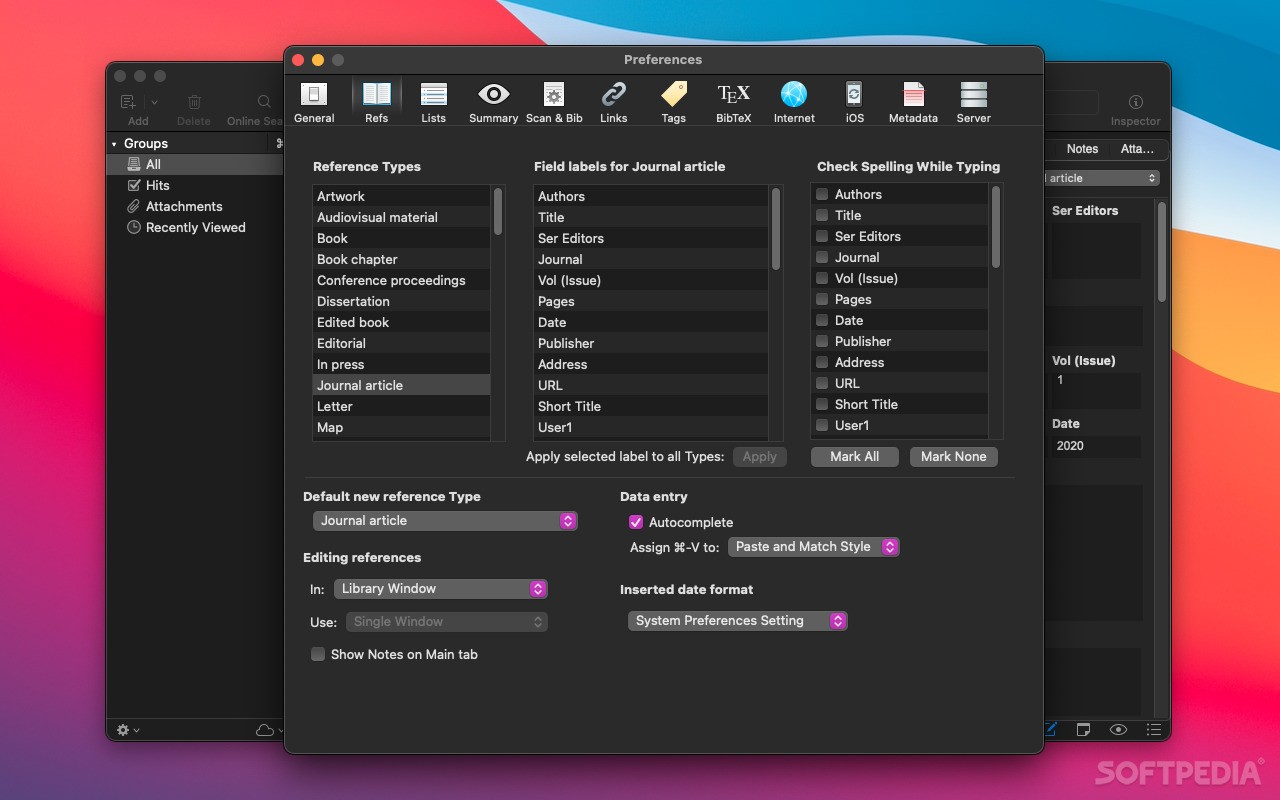This screenshot has width=1280, height=800.
Task: Select Conference proceedings in Reference Types list
Action: point(390,280)
